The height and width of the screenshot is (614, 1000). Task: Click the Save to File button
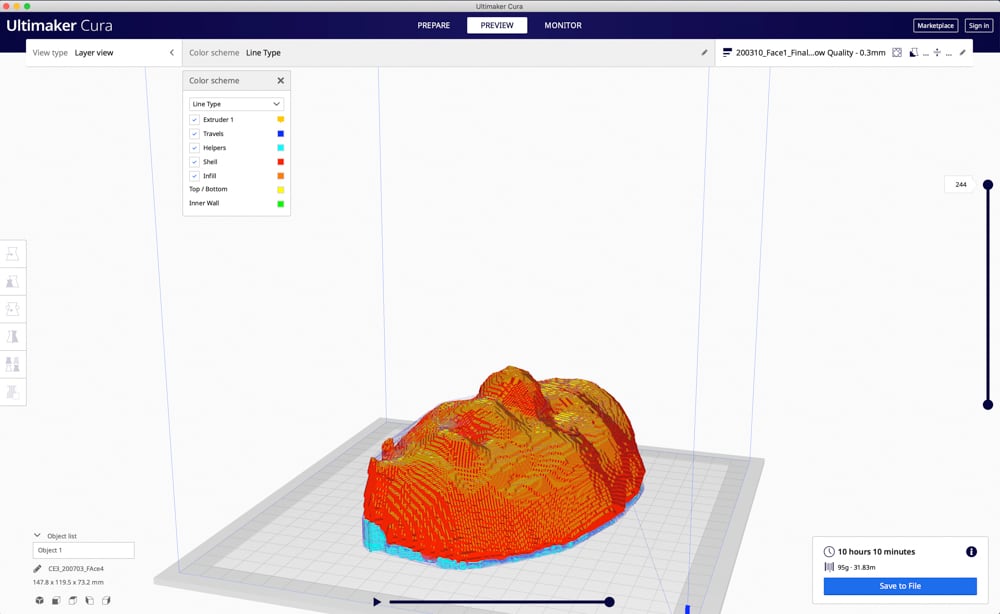(x=899, y=586)
